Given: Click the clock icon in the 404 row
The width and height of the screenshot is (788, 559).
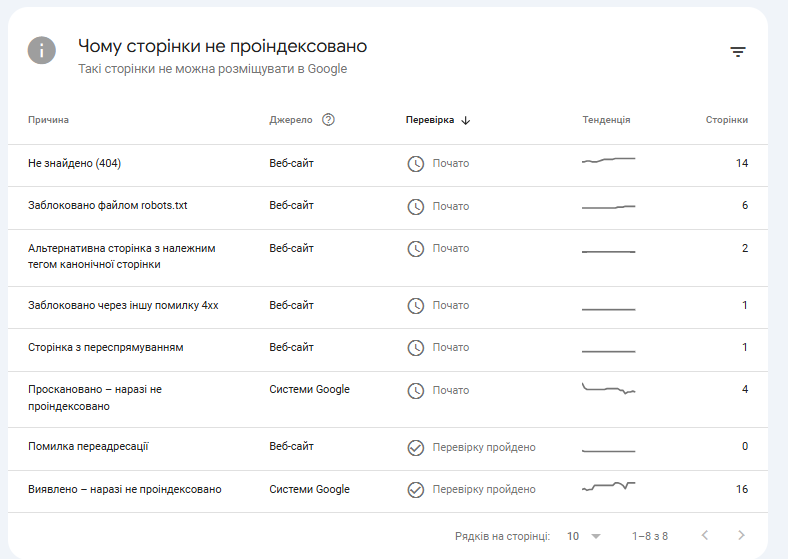Looking at the screenshot, I should (416, 164).
